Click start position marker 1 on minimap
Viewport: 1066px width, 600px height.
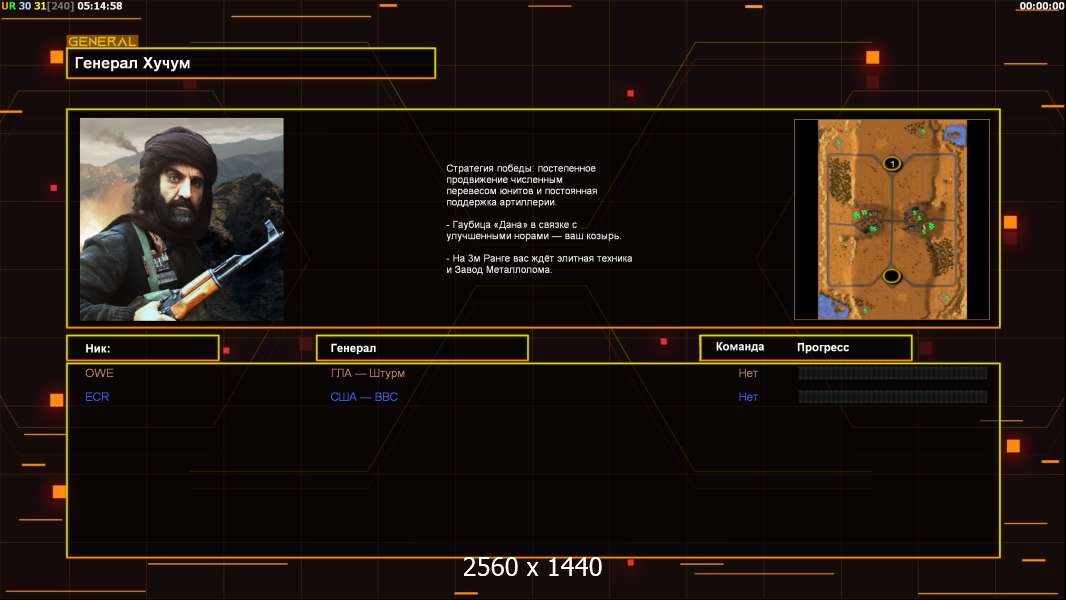tap(892, 163)
